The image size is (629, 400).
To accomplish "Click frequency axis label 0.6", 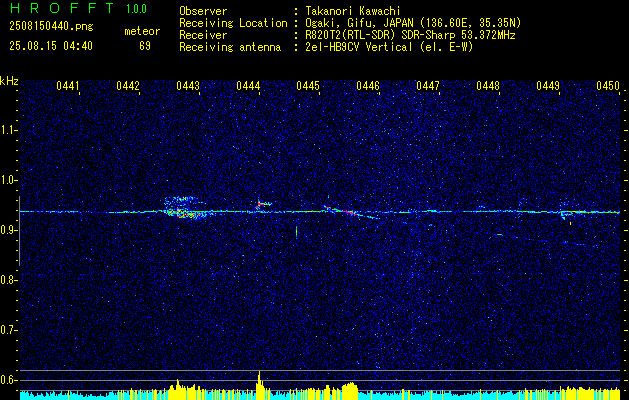I will (8, 380).
